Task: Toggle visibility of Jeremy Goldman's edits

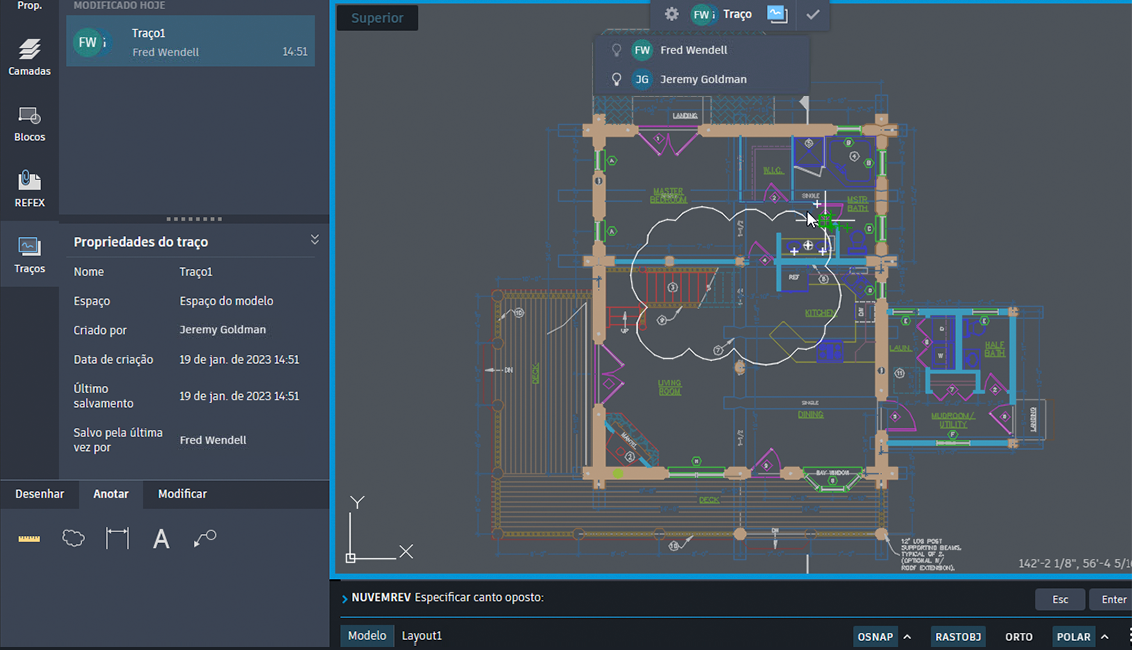Action: click(616, 78)
